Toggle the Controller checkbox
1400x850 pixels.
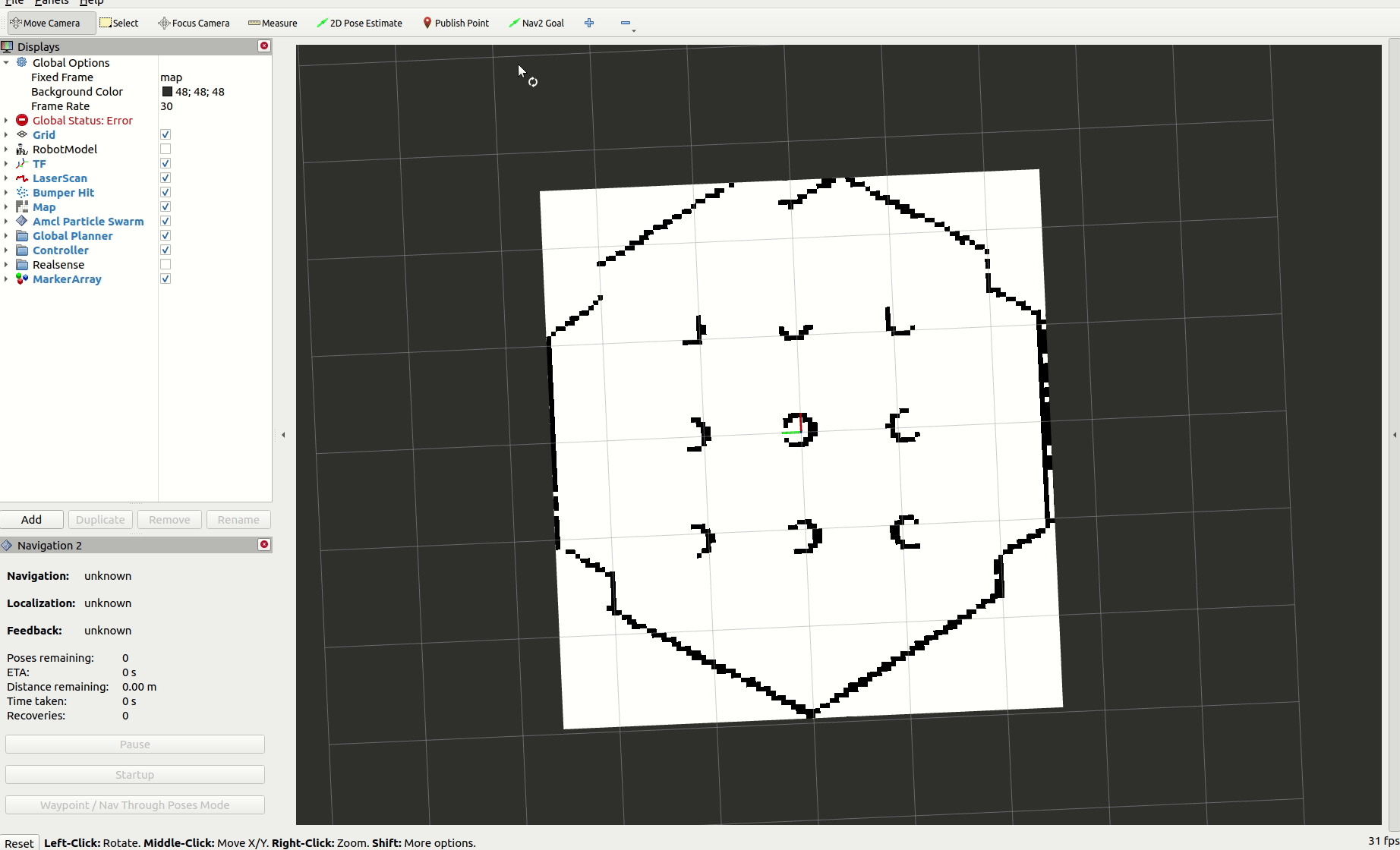coord(166,250)
